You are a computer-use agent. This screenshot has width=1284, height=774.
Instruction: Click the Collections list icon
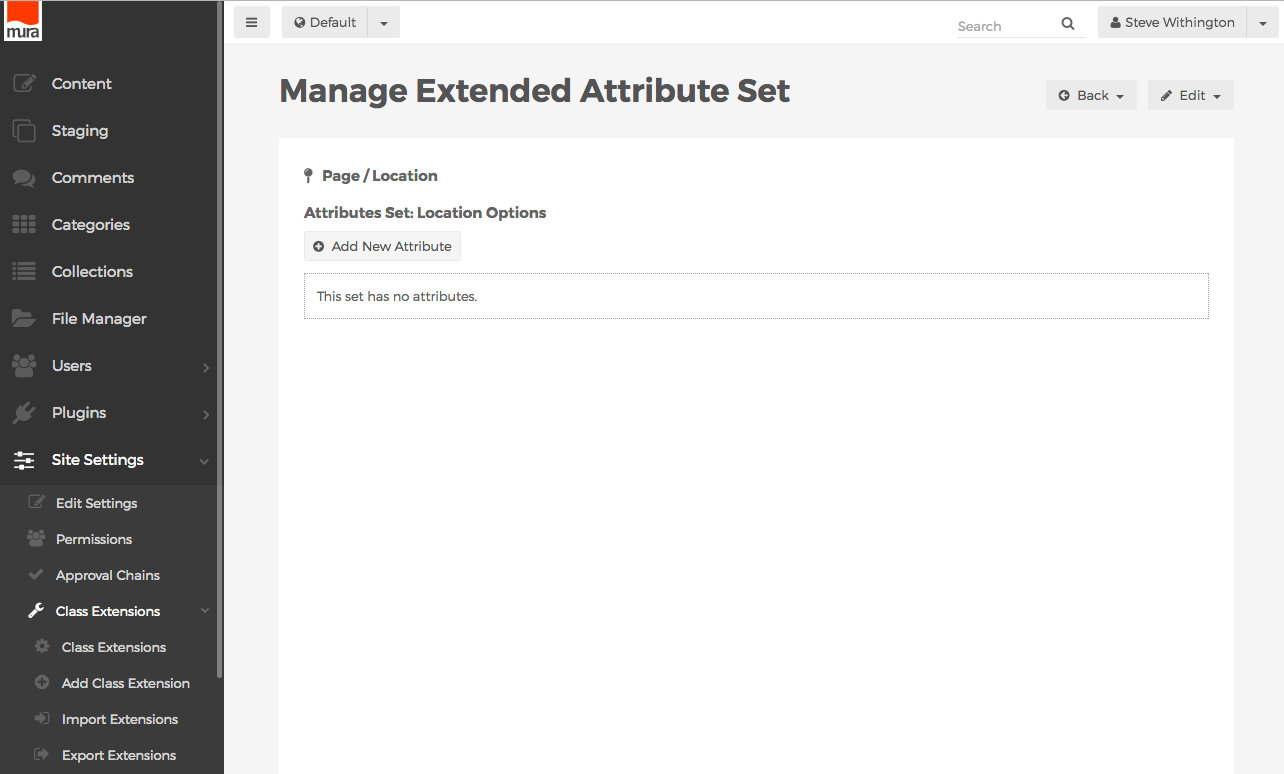pos(24,272)
